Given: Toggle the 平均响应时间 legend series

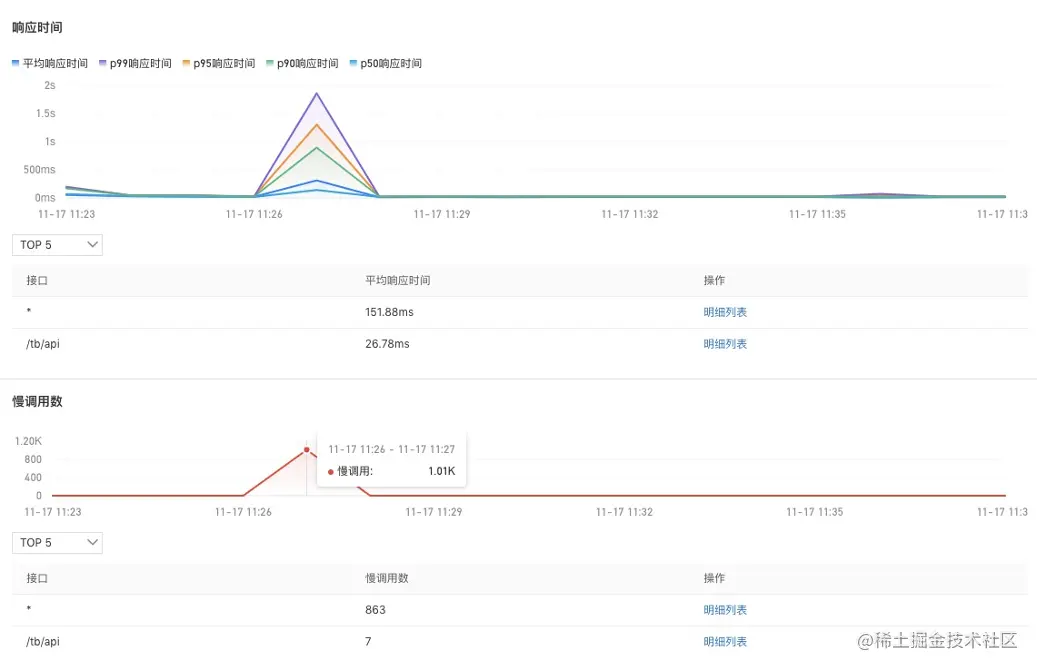Looking at the screenshot, I should pyautogui.click(x=50, y=63).
